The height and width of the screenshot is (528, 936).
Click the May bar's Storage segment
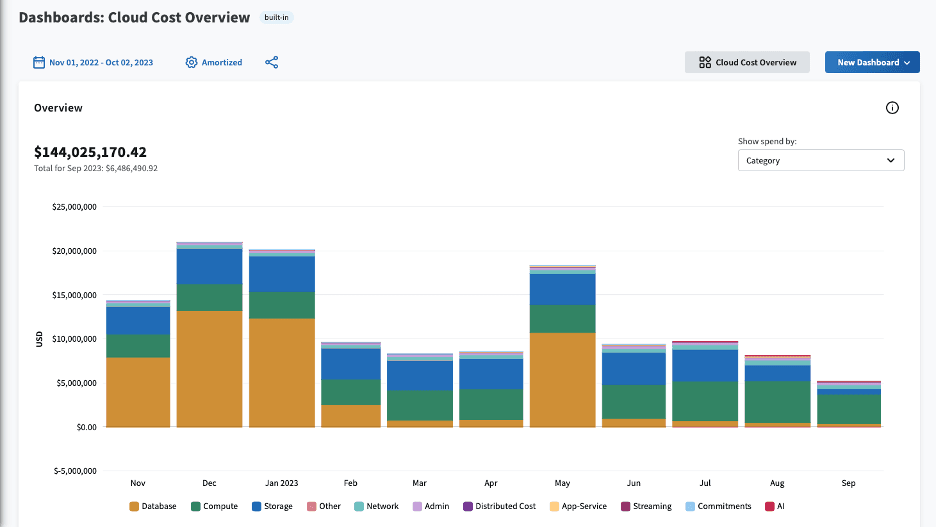[x=563, y=289]
